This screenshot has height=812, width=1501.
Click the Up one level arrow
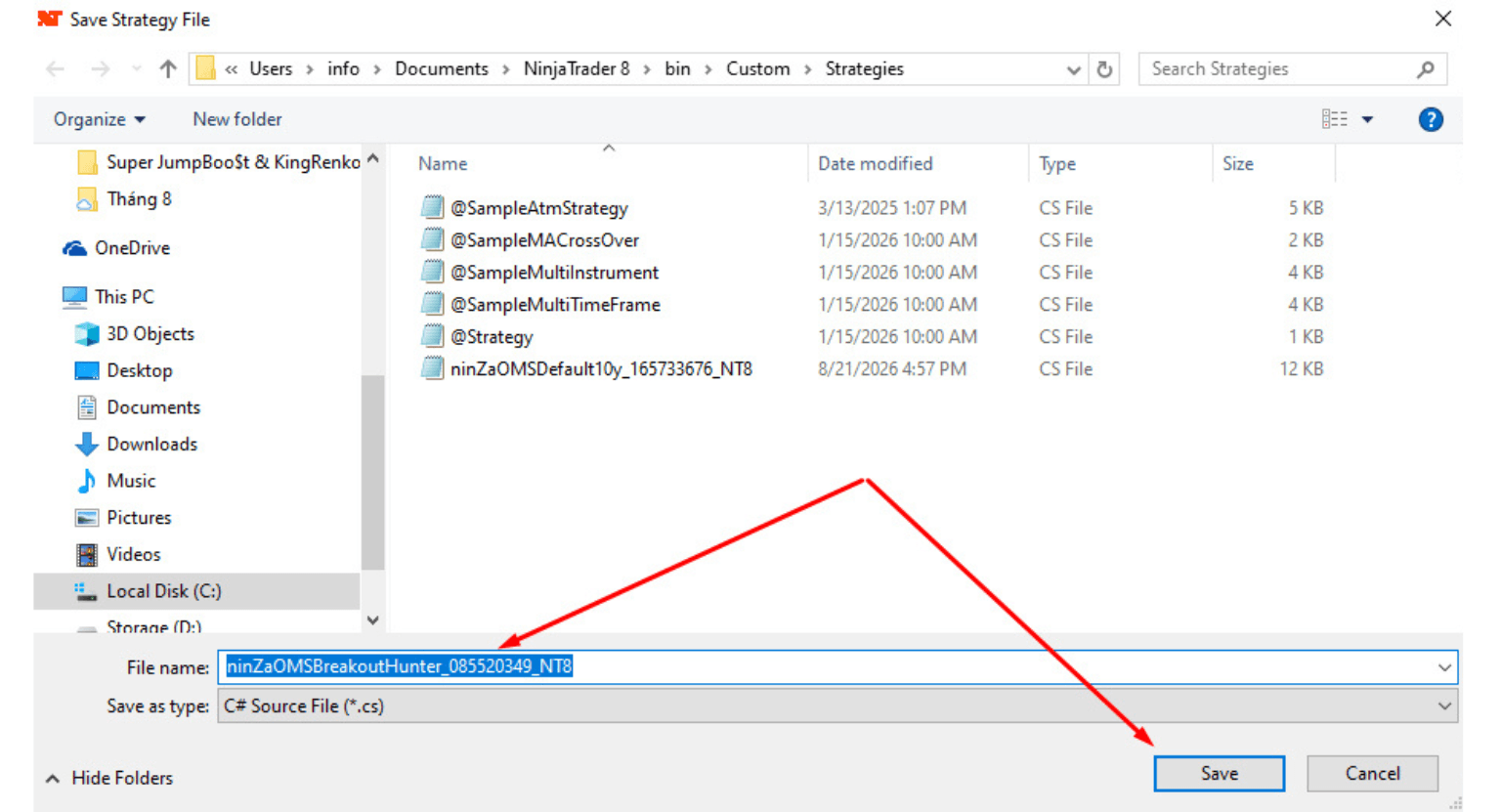pos(168,69)
